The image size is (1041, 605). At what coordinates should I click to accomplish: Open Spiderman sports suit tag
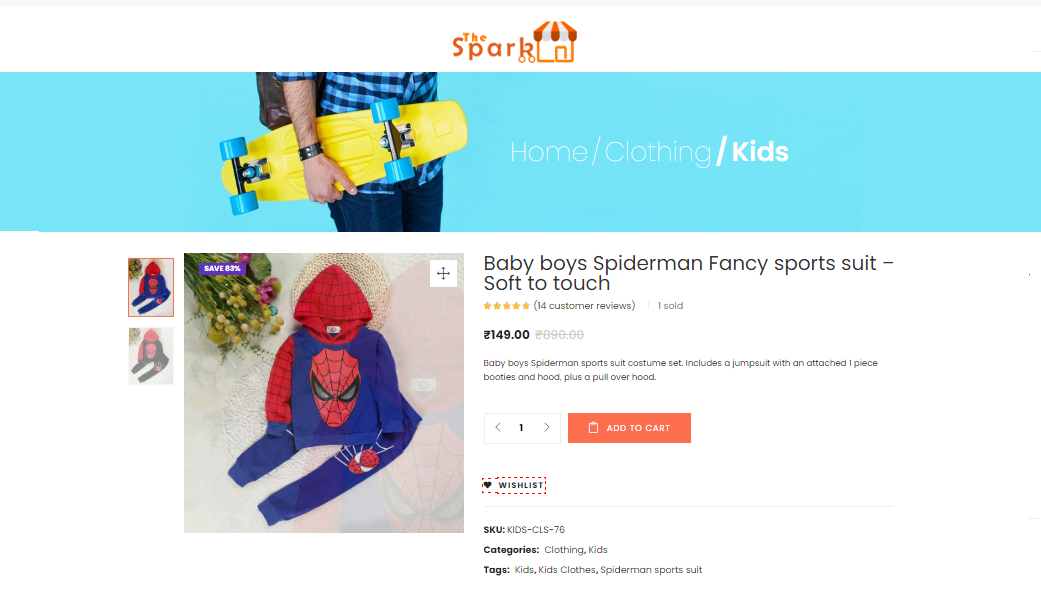[651, 570]
